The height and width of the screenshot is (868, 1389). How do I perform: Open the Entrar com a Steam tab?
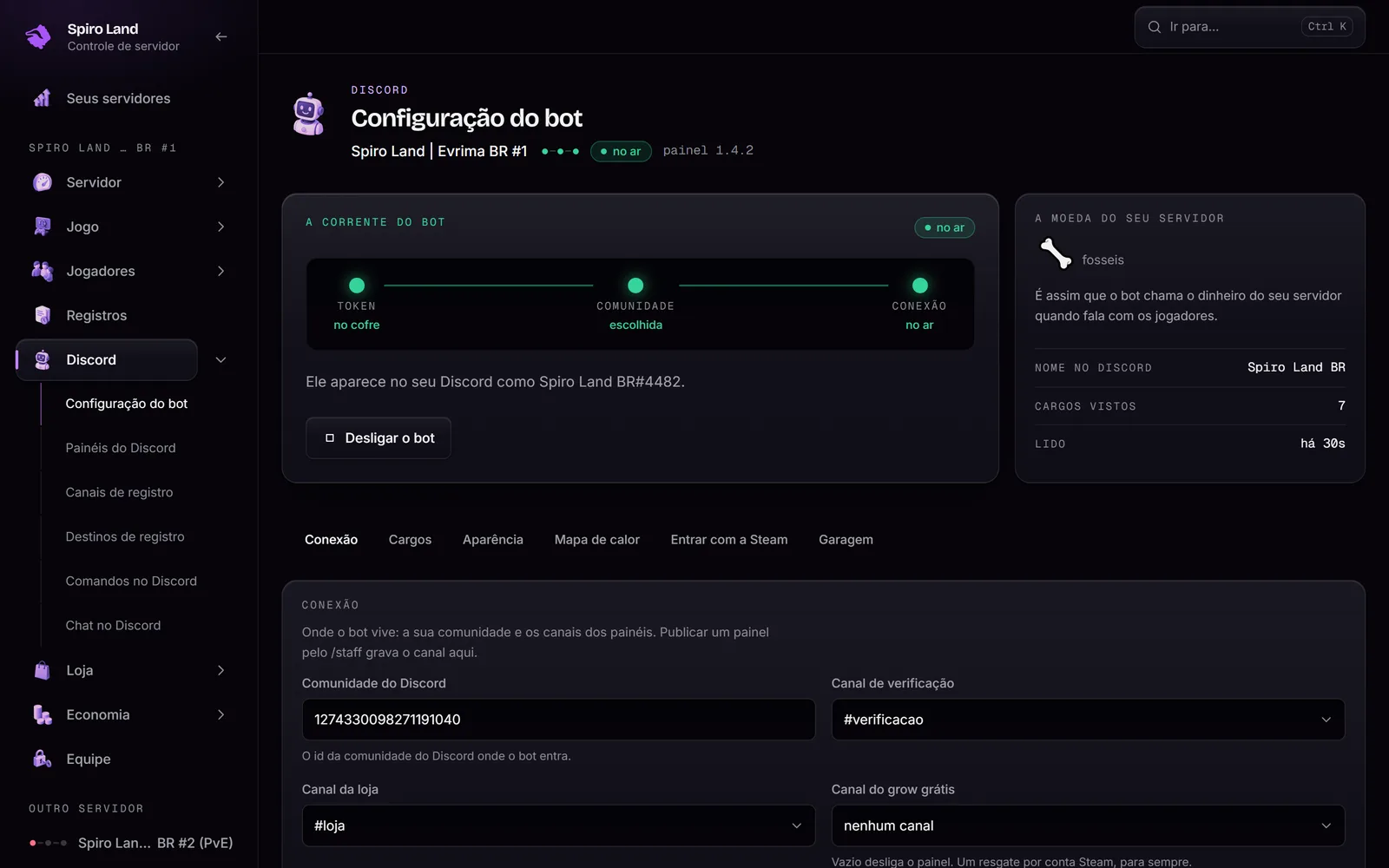pos(729,540)
